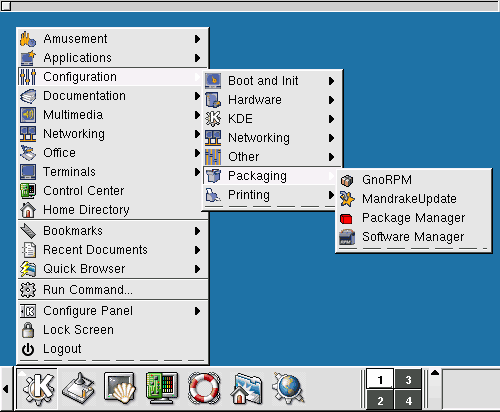
Task: Launch the globe web browser icon
Action: click(288, 389)
